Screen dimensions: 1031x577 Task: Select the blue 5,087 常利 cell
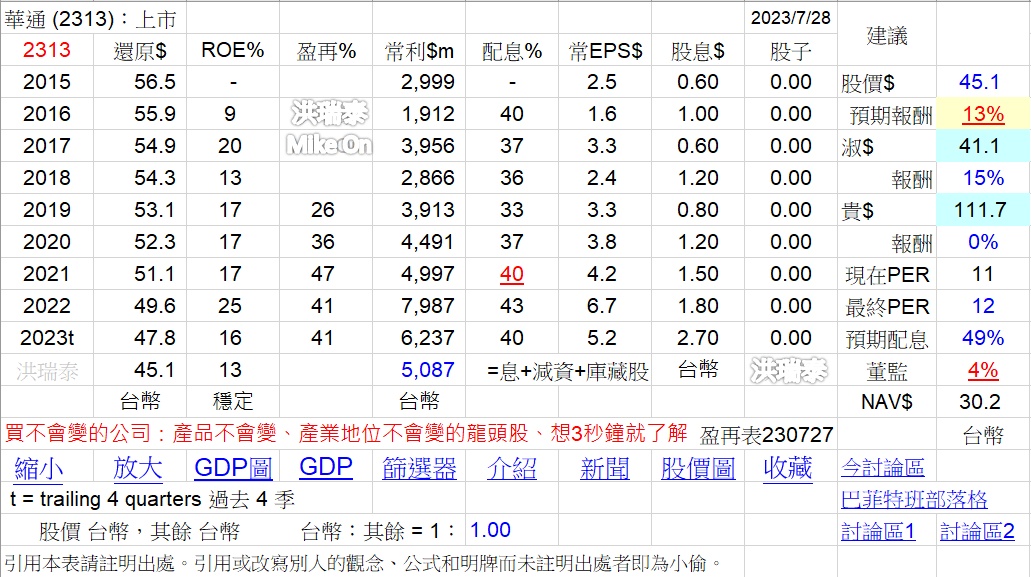pos(427,370)
